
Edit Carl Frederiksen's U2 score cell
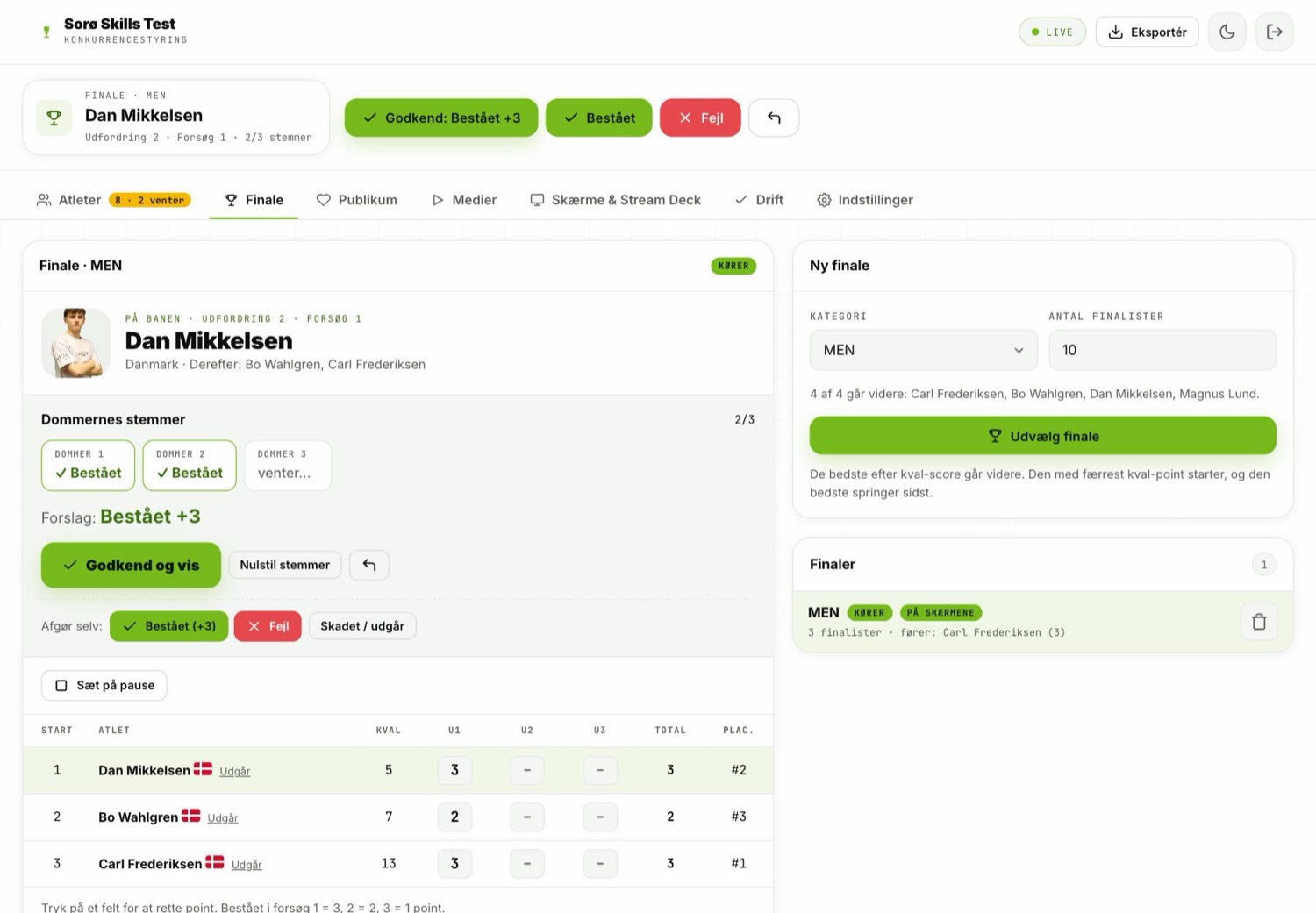tap(527, 863)
